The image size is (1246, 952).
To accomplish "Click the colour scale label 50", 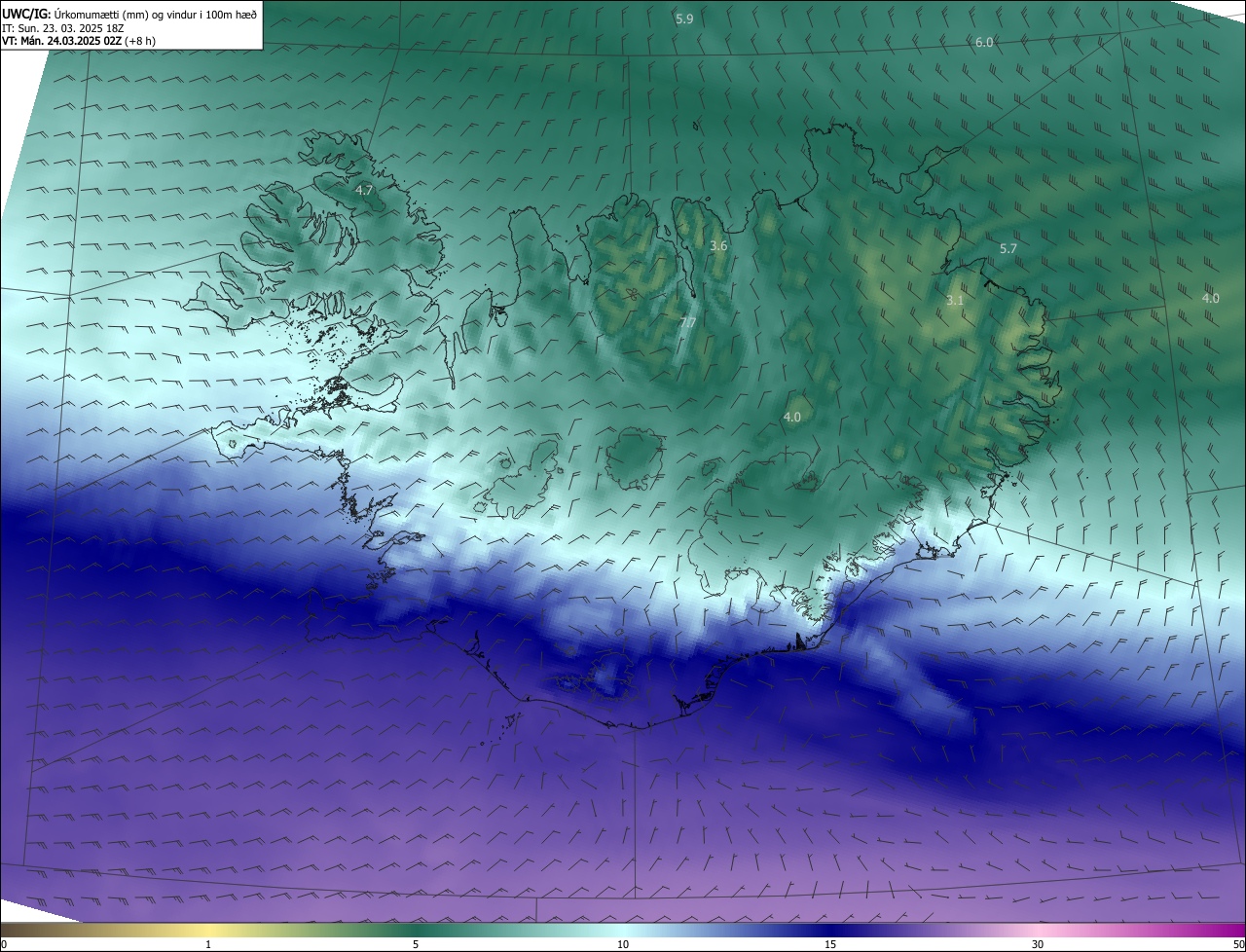I will [x=1238, y=944].
